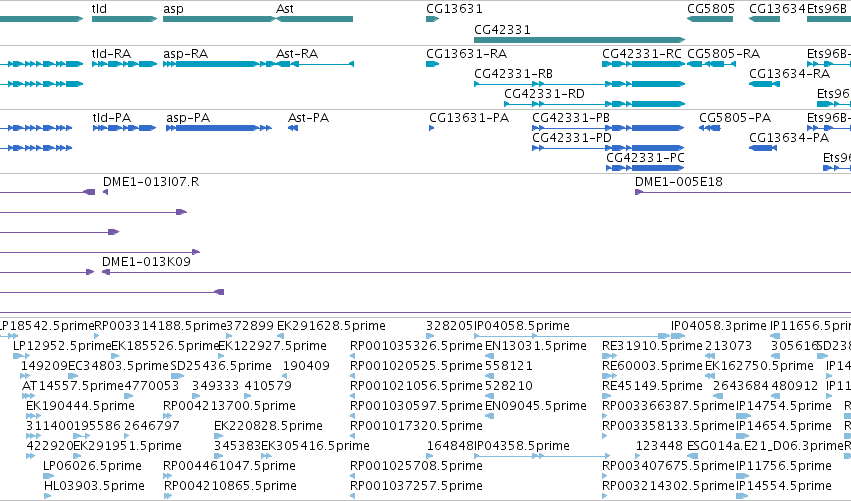Select the CG42331-PC protein label
Screen dimensions: 851x501
[x=645, y=158]
